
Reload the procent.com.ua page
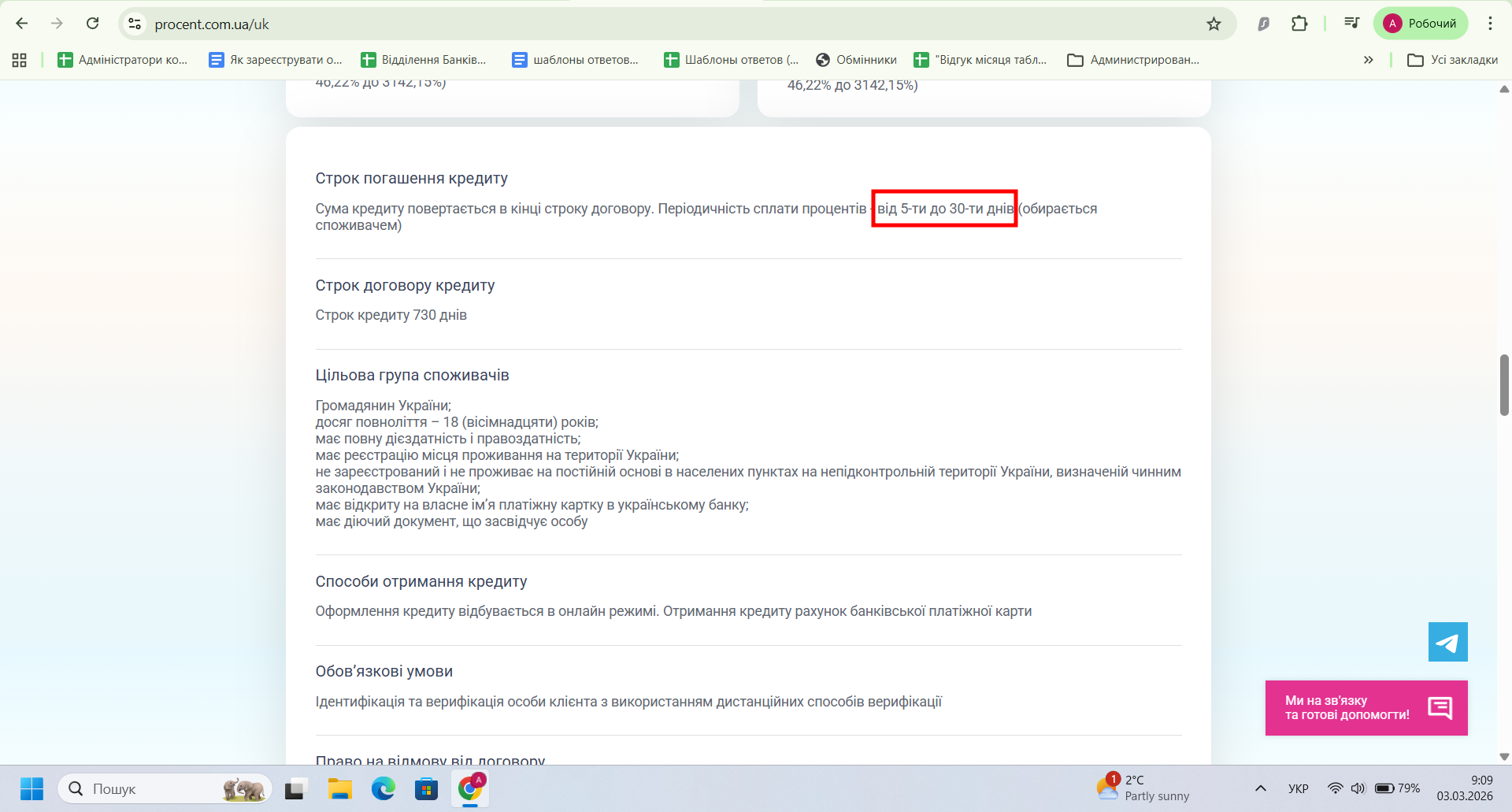click(93, 24)
